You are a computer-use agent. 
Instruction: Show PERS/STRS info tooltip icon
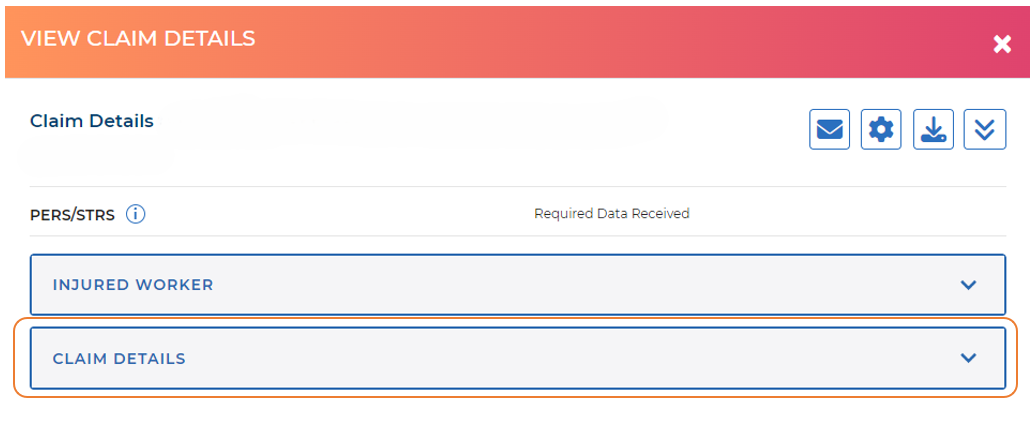[x=136, y=214]
